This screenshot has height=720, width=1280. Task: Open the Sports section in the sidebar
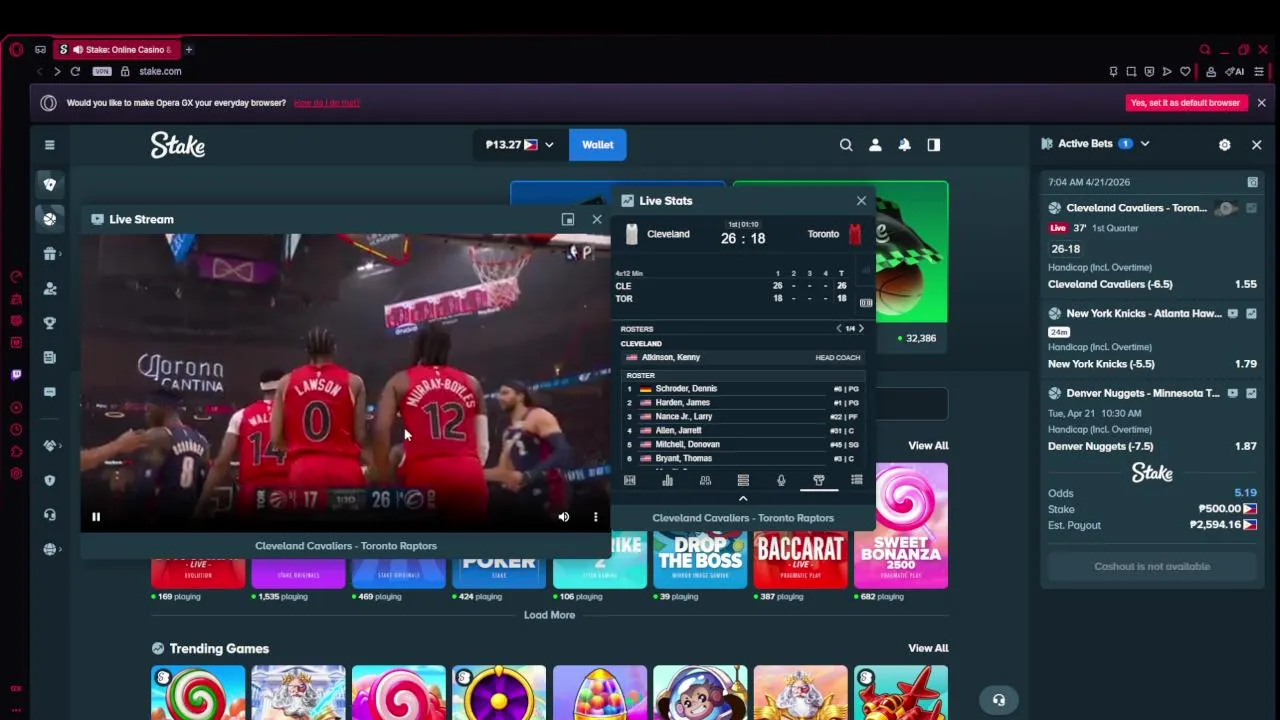pyautogui.click(x=49, y=219)
